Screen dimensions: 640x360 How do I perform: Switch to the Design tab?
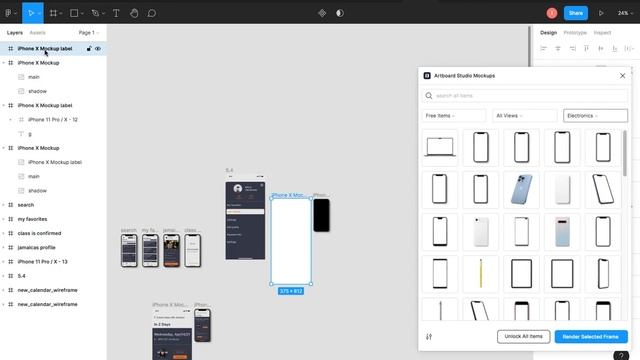548,33
